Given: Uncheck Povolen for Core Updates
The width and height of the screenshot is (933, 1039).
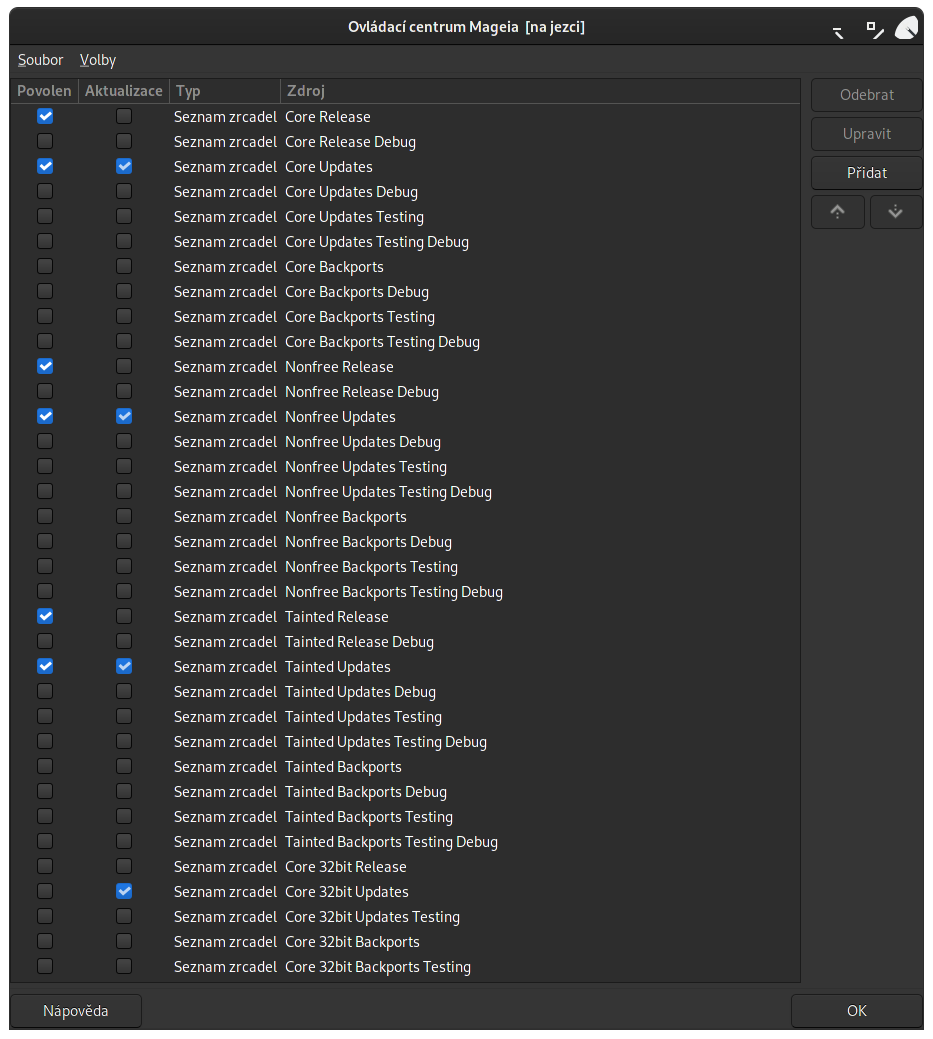Looking at the screenshot, I should (45, 166).
